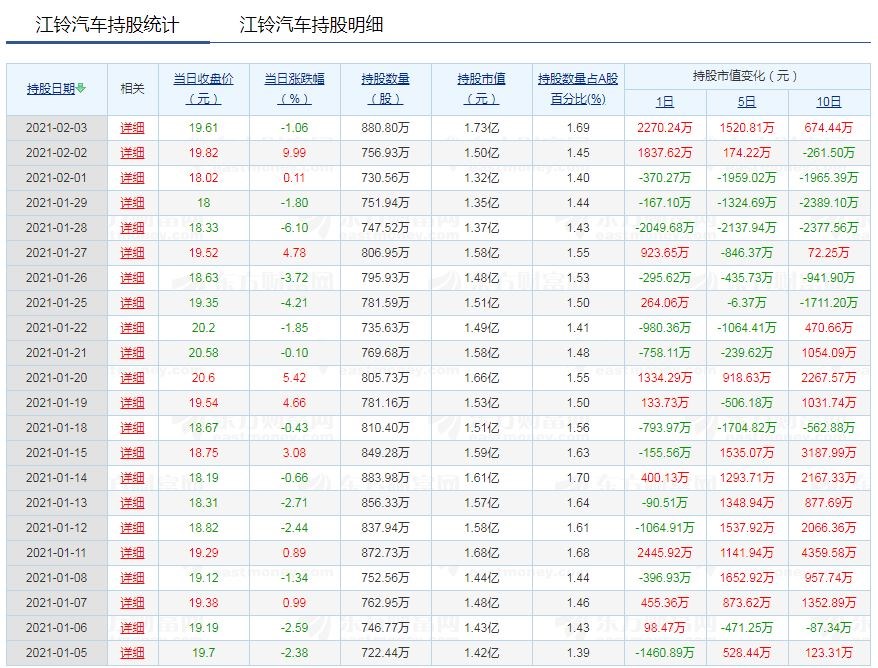The height and width of the screenshot is (668, 878).
Task: Click 10-day change 123.31万
Action: (x=829, y=653)
